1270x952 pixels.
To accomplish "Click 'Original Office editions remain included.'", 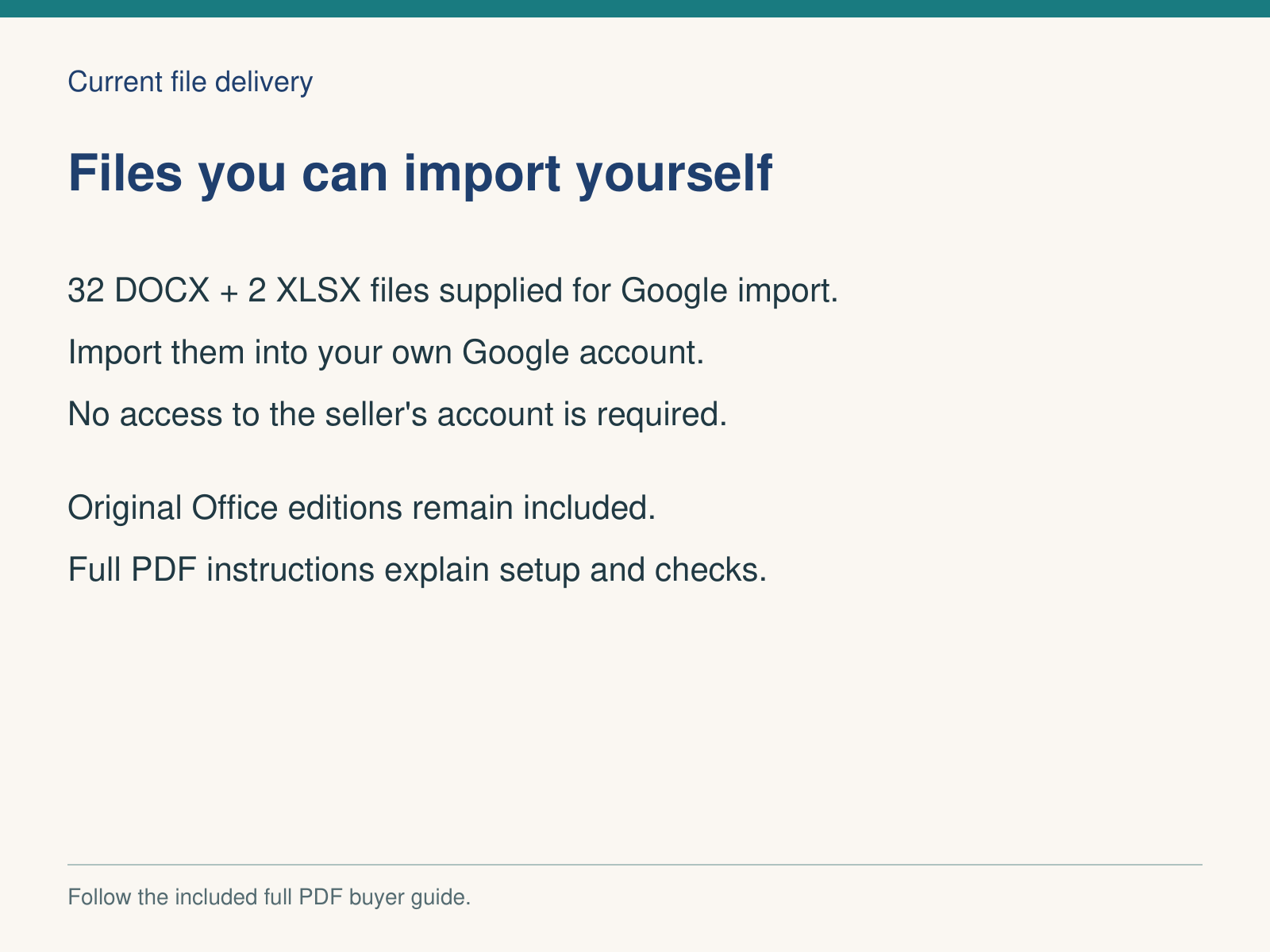I will click(x=362, y=508).
